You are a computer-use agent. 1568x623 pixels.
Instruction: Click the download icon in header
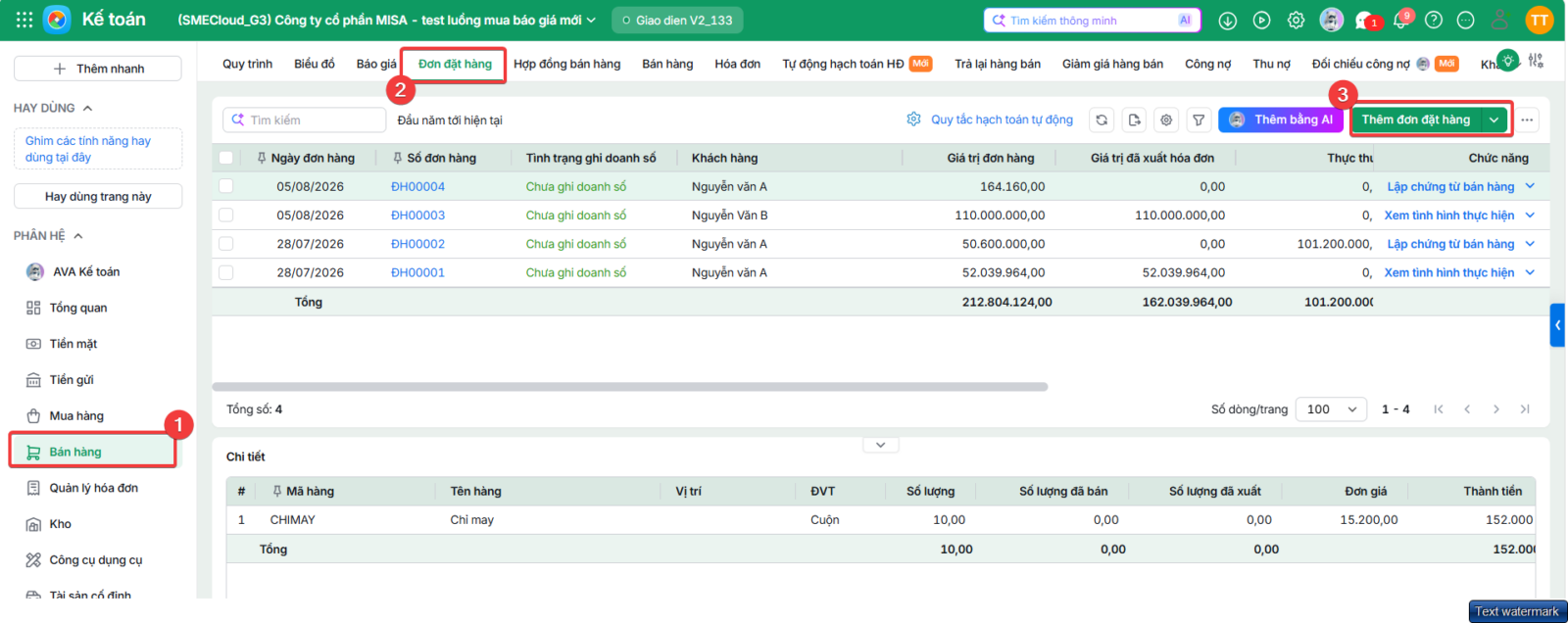click(x=1227, y=20)
